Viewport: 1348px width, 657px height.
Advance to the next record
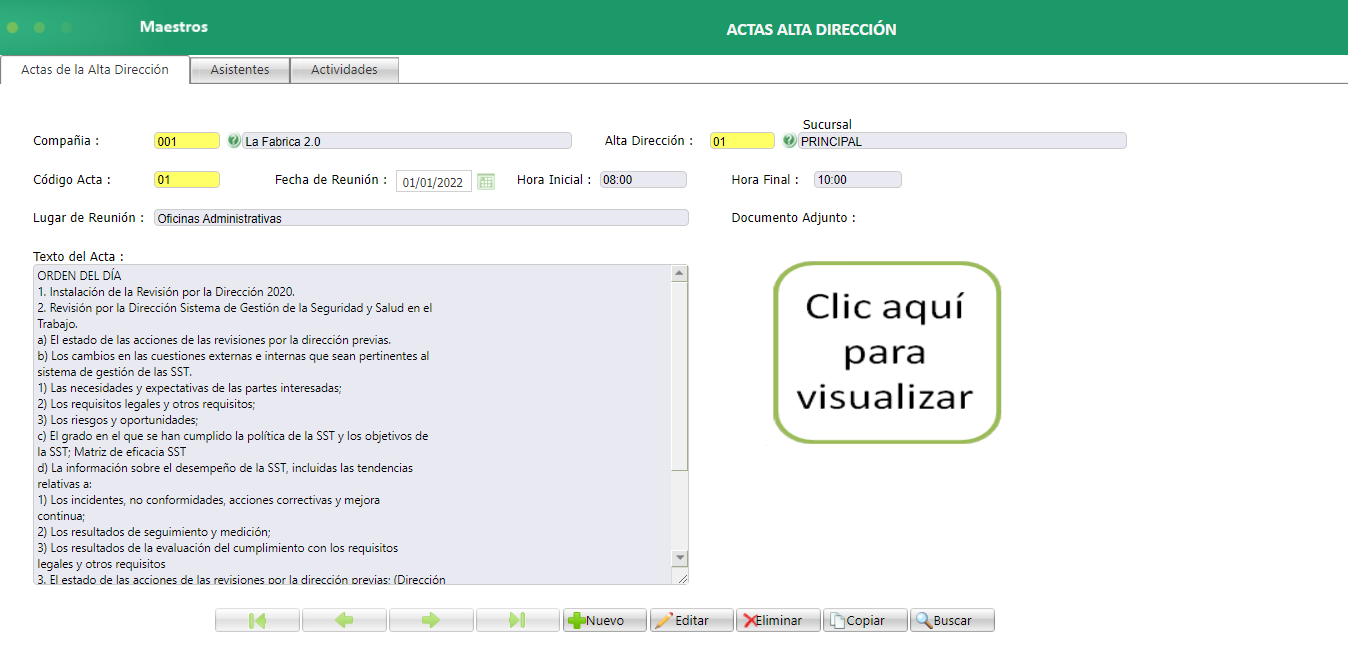430,619
